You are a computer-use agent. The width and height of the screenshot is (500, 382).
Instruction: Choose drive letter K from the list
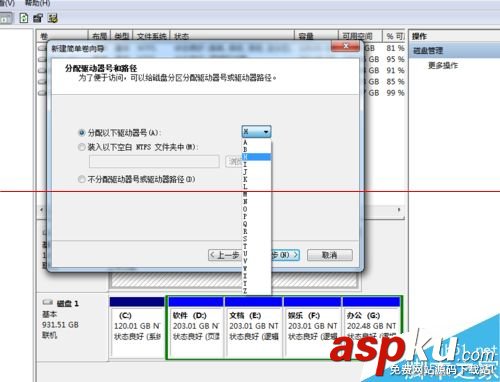[x=256, y=179]
